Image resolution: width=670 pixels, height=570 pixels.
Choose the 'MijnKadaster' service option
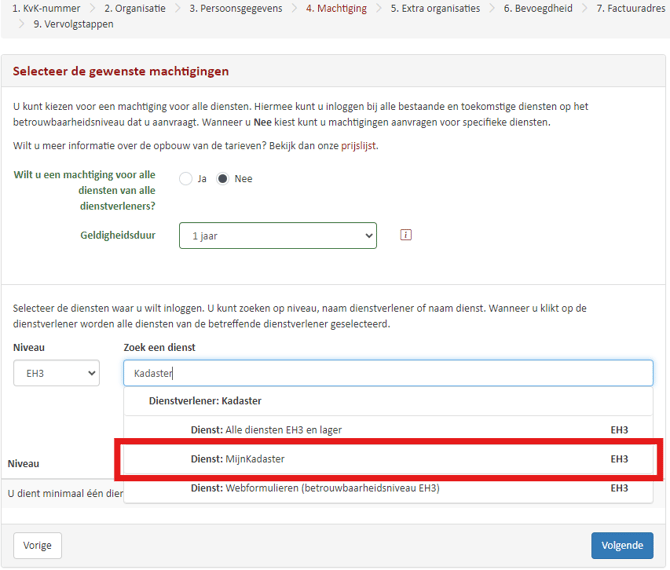pos(388,459)
